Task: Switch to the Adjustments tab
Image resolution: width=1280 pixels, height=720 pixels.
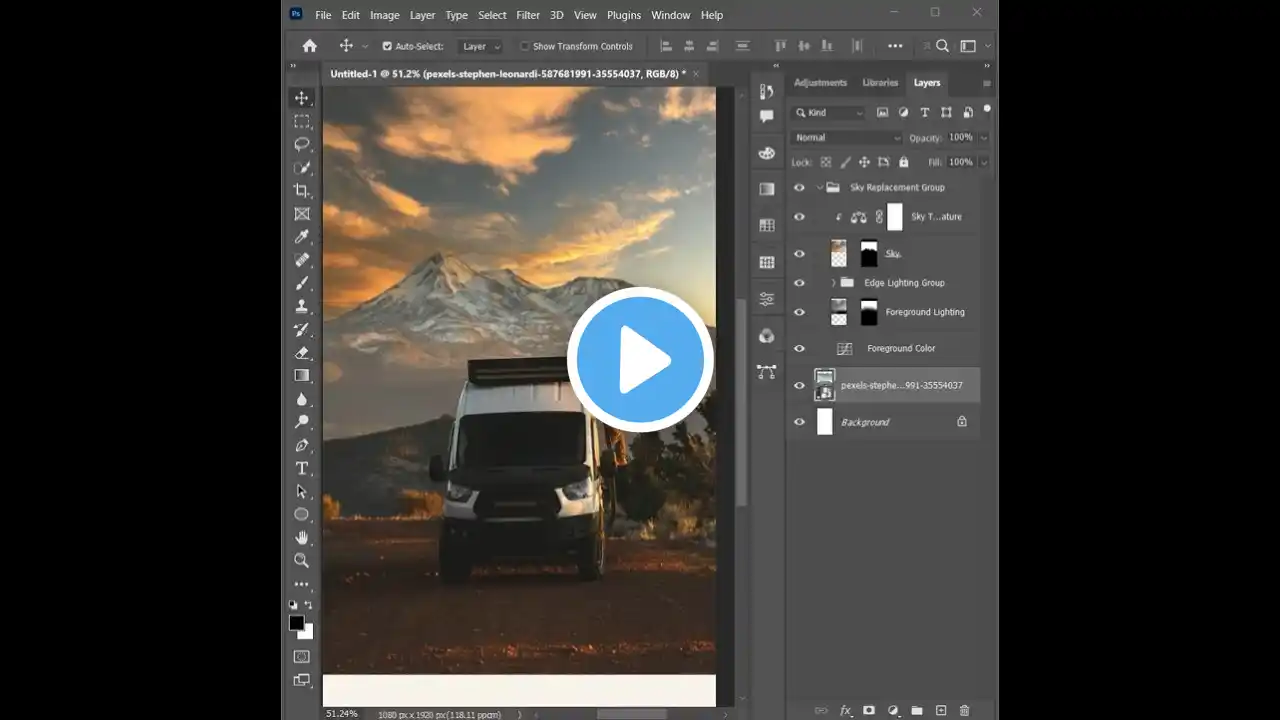Action: [820, 83]
